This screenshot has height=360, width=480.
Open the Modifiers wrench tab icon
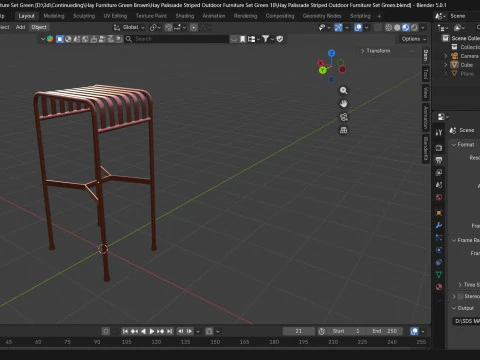point(439,225)
